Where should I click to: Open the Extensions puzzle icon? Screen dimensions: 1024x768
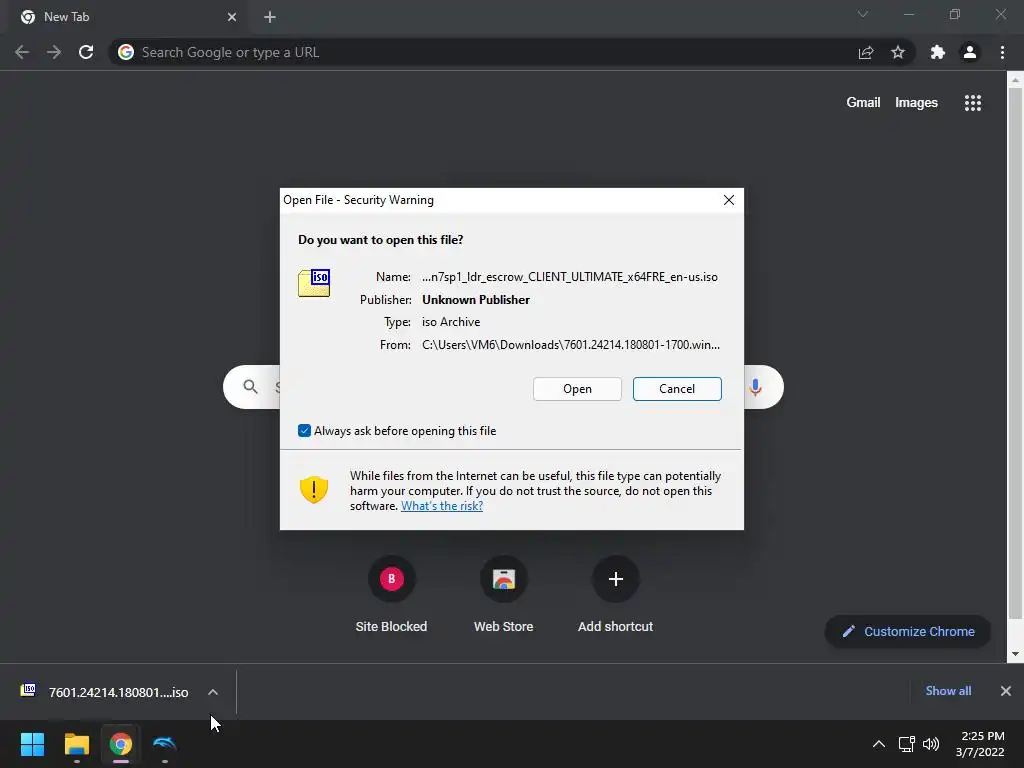938,52
